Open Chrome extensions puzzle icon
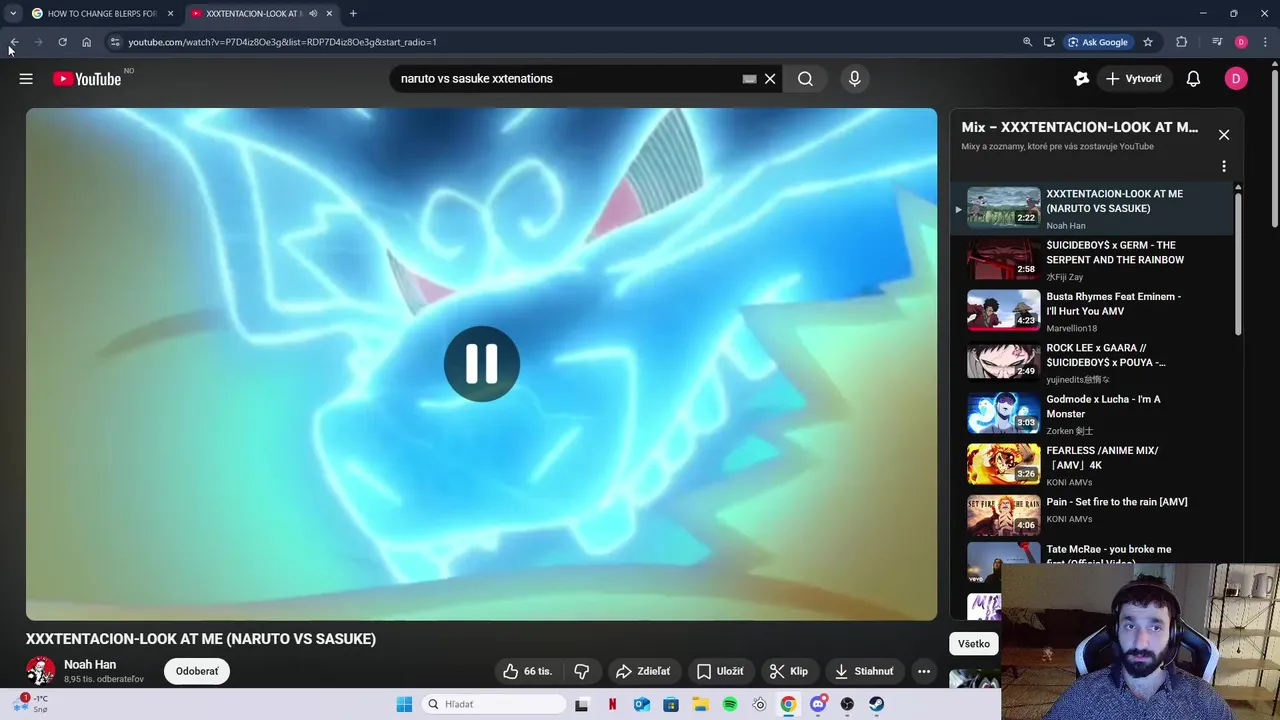This screenshot has height=720, width=1280. tap(1181, 42)
